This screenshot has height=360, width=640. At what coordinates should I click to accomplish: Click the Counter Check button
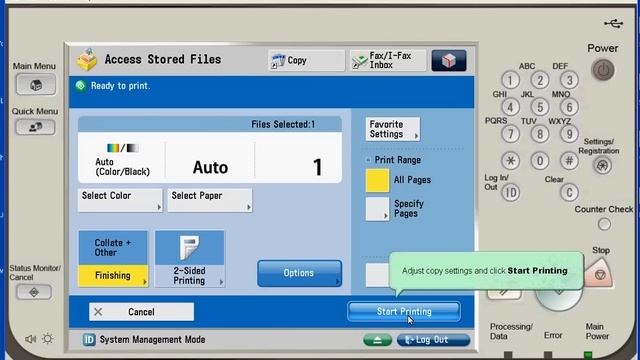(604, 224)
